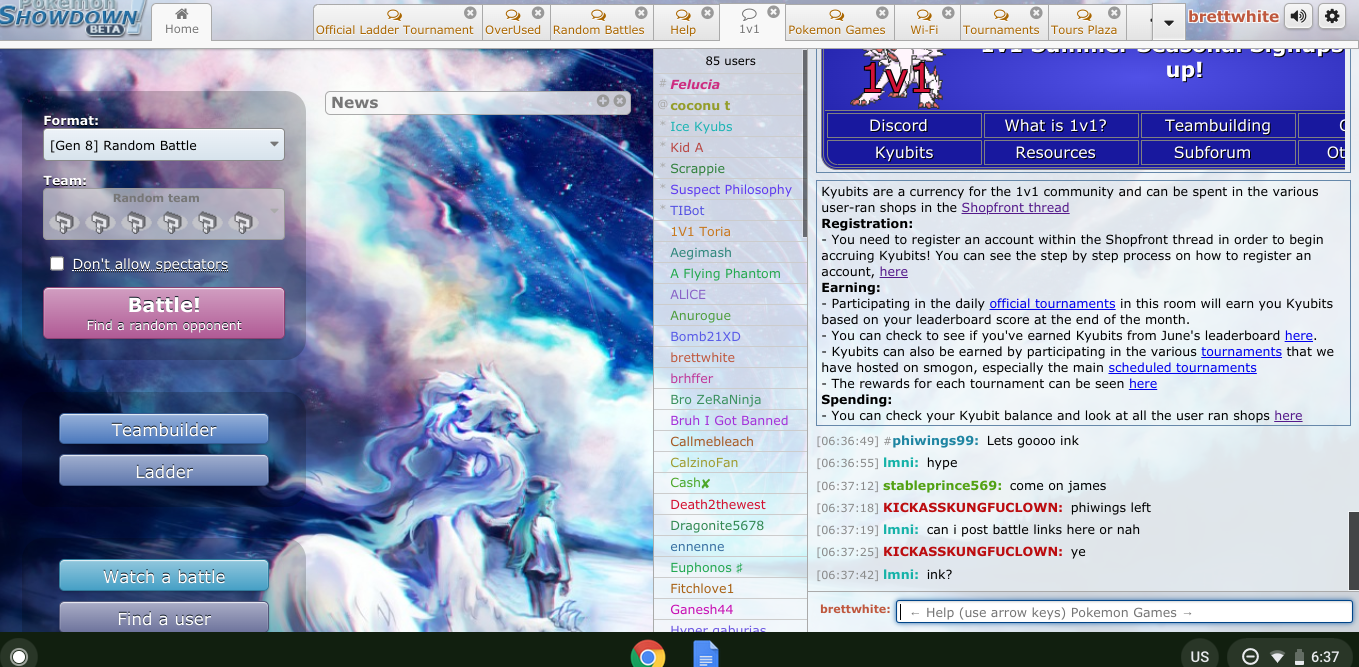1359x667 pixels.
Task: Switch to the Random Battles tab
Action: (x=598, y=22)
